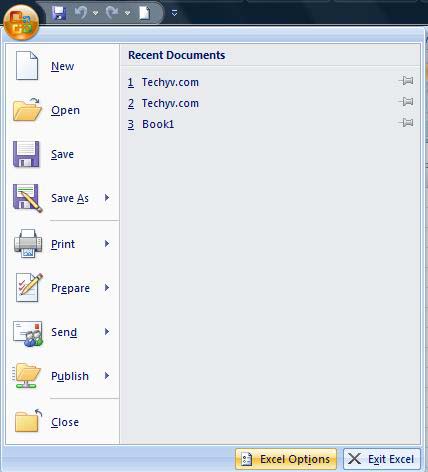Click the Exit Excel button

pos(382,459)
